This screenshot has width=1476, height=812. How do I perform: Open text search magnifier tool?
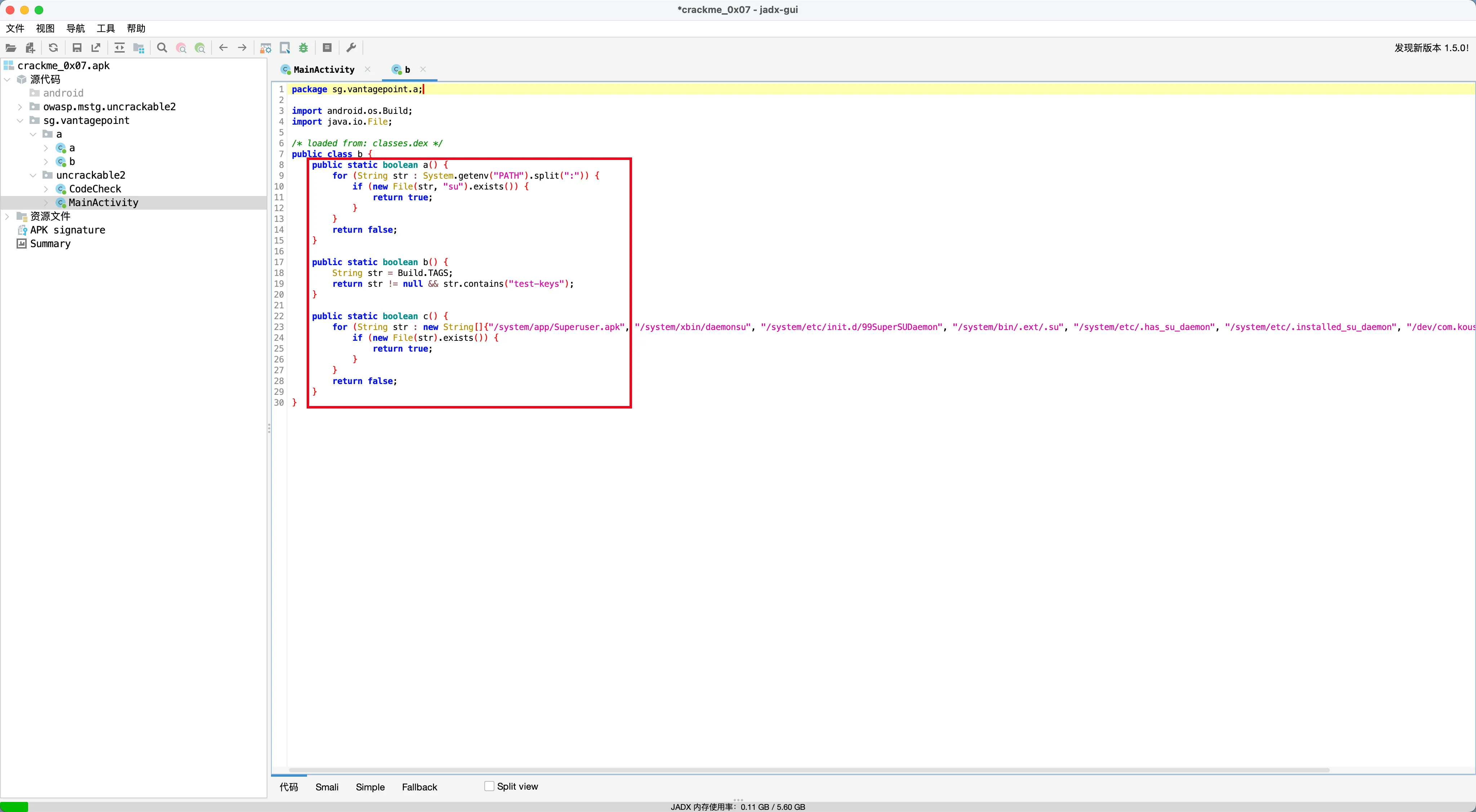(x=162, y=48)
